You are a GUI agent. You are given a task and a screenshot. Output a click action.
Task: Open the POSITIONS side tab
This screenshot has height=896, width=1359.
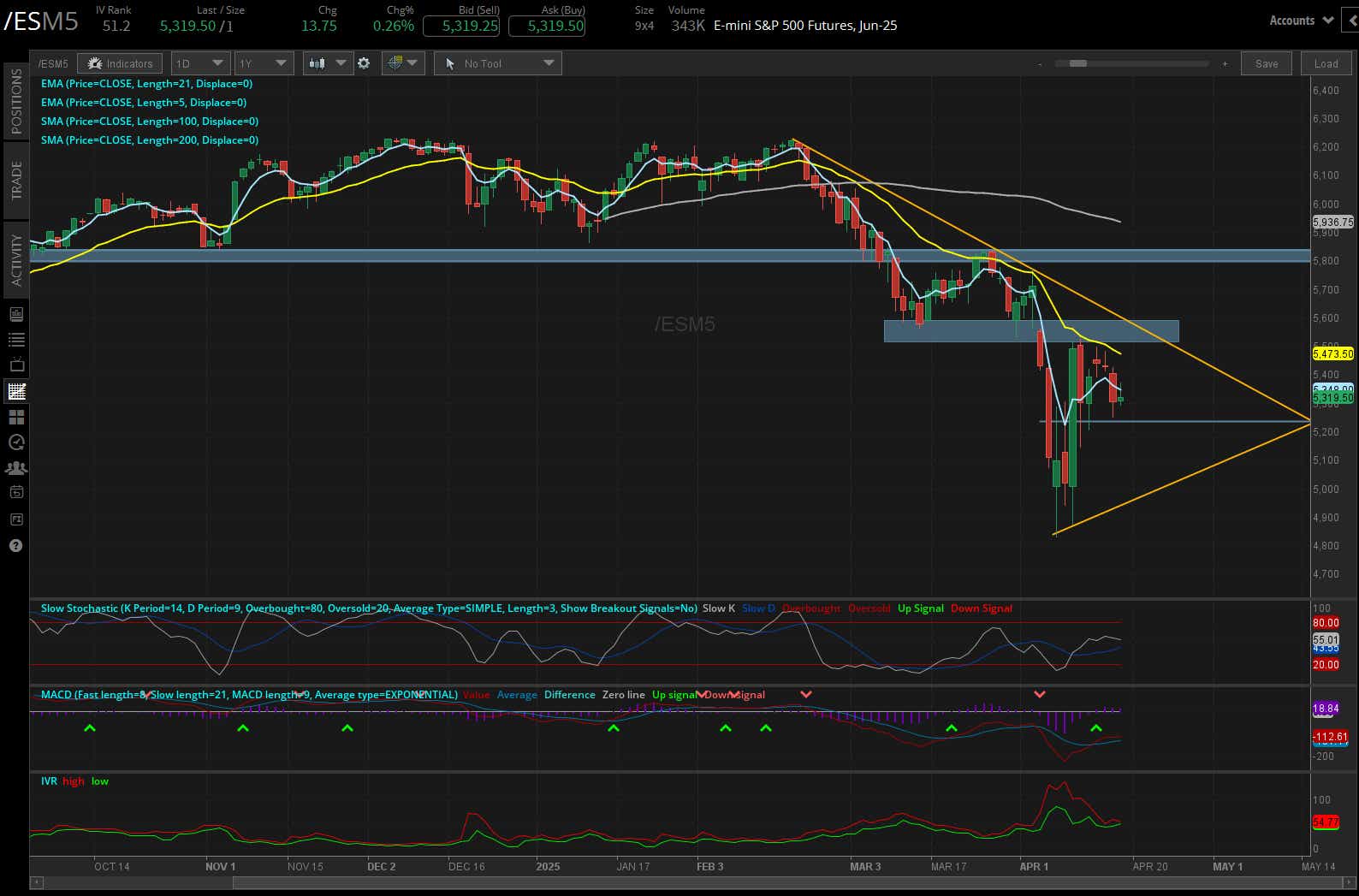tap(15, 101)
